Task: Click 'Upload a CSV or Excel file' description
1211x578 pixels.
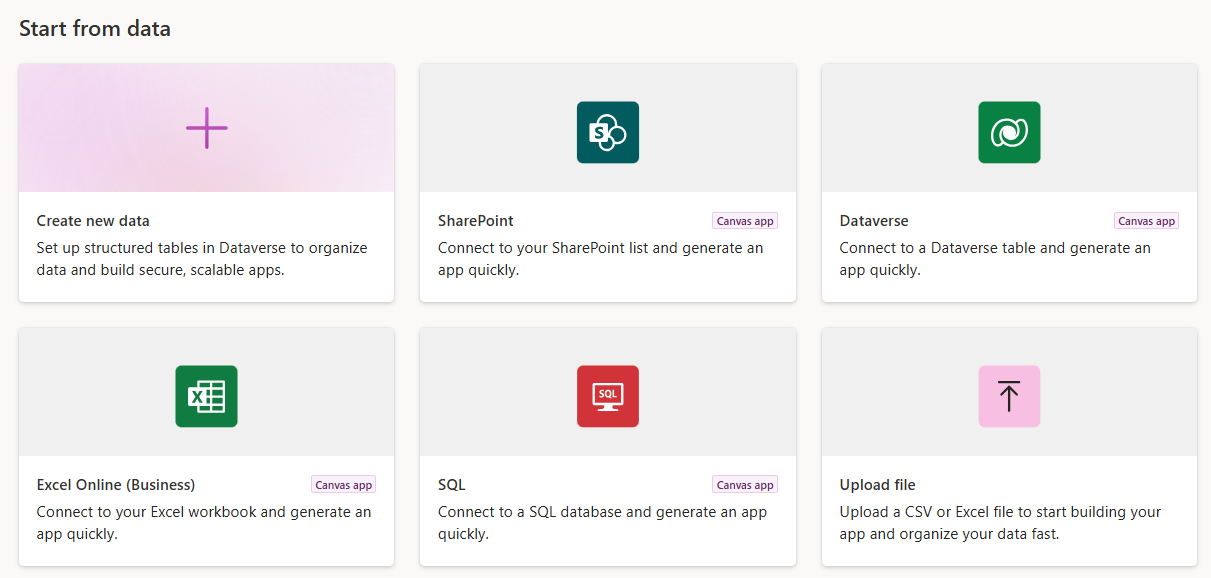Action: click(x=1000, y=523)
